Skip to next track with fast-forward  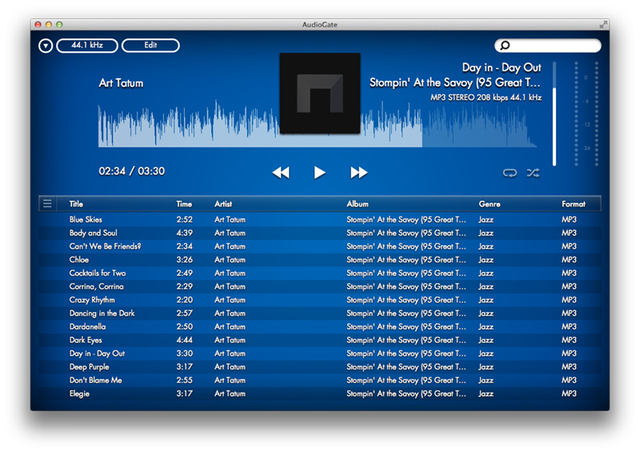[359, 173]
